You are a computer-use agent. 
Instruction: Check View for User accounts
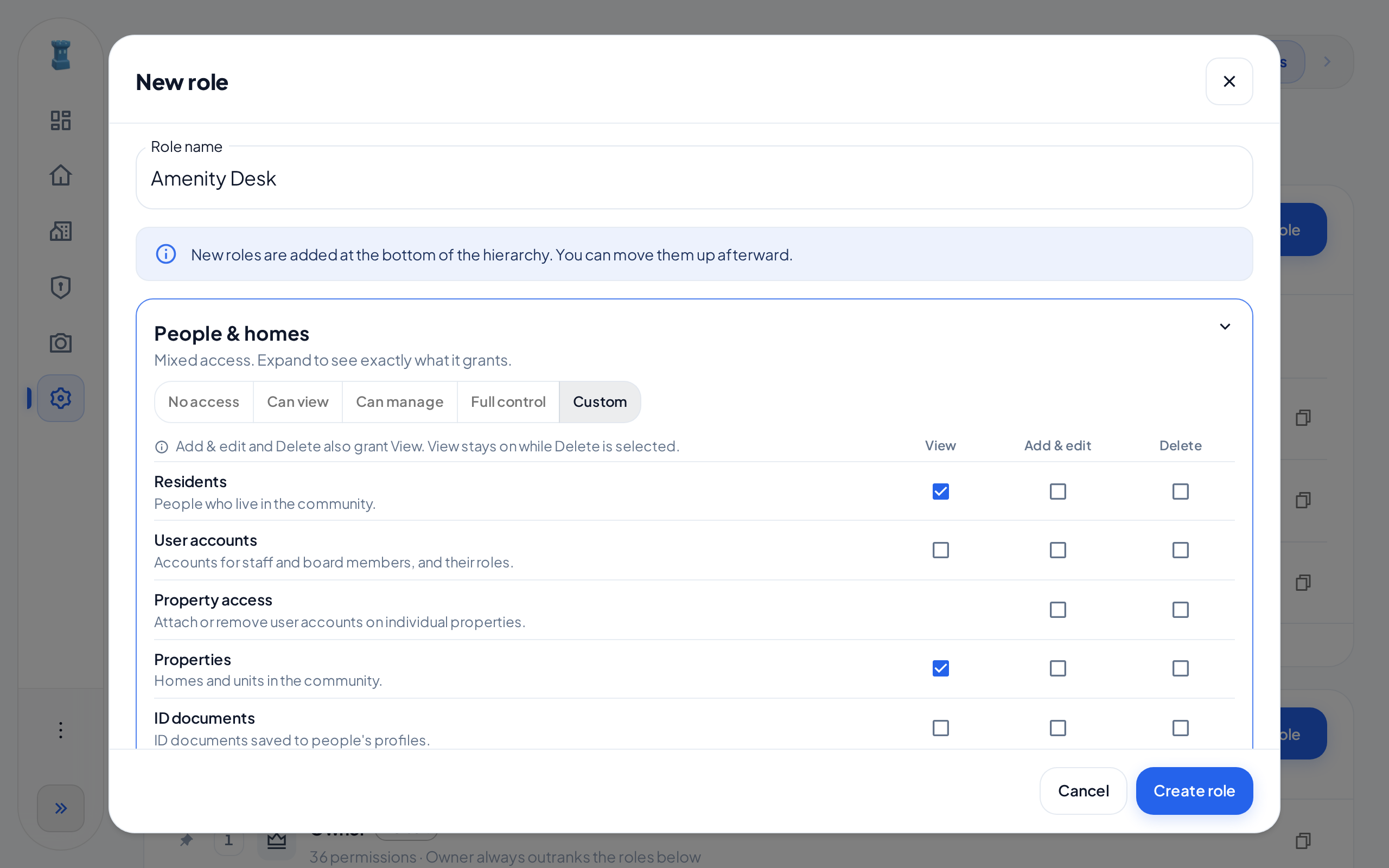pyautogui.click(x=940, y=550)
